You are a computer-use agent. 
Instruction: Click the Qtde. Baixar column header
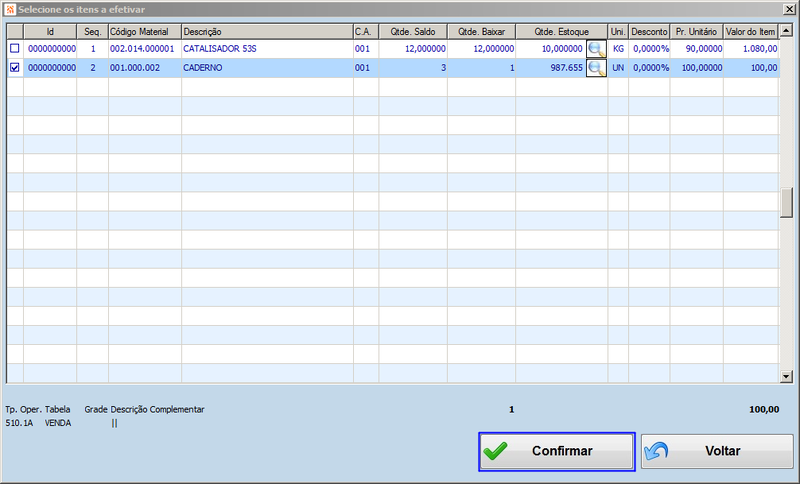coord(482,32)
